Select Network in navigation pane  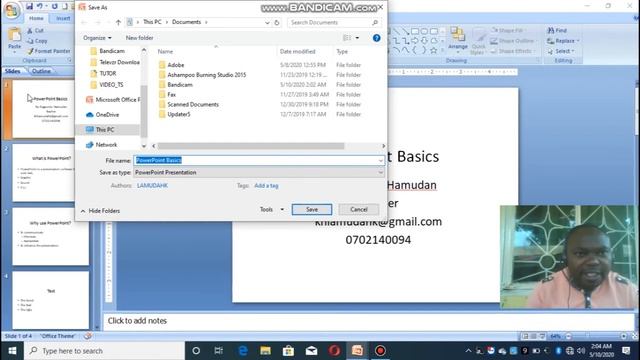[x=106, y=145]
